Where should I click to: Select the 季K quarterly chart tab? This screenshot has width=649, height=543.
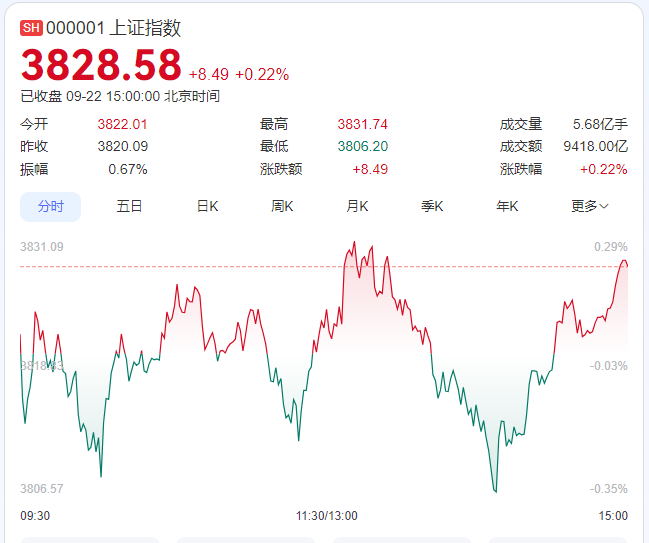click(x=432, y=206)
